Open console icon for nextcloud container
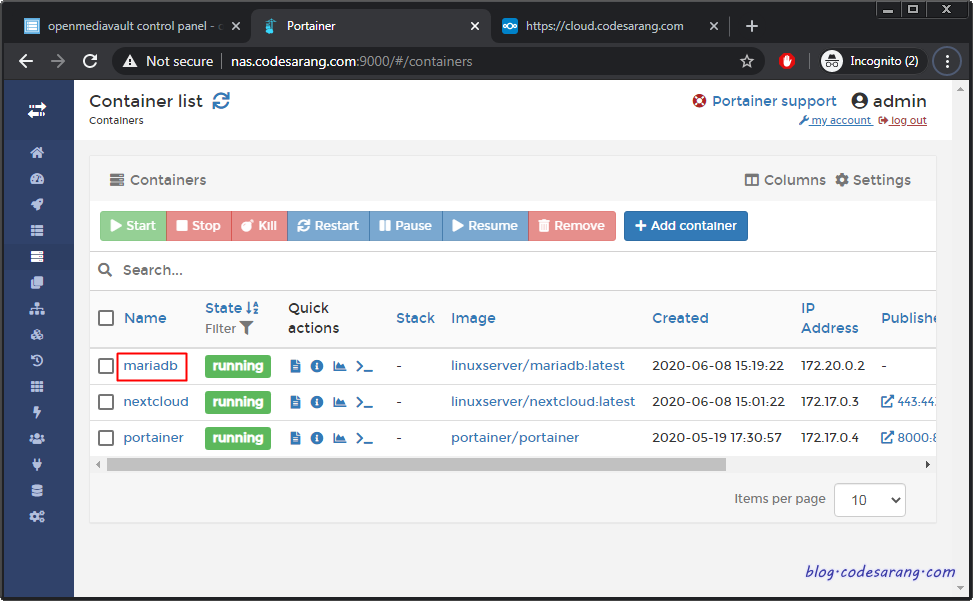 [x=364, y=403]
